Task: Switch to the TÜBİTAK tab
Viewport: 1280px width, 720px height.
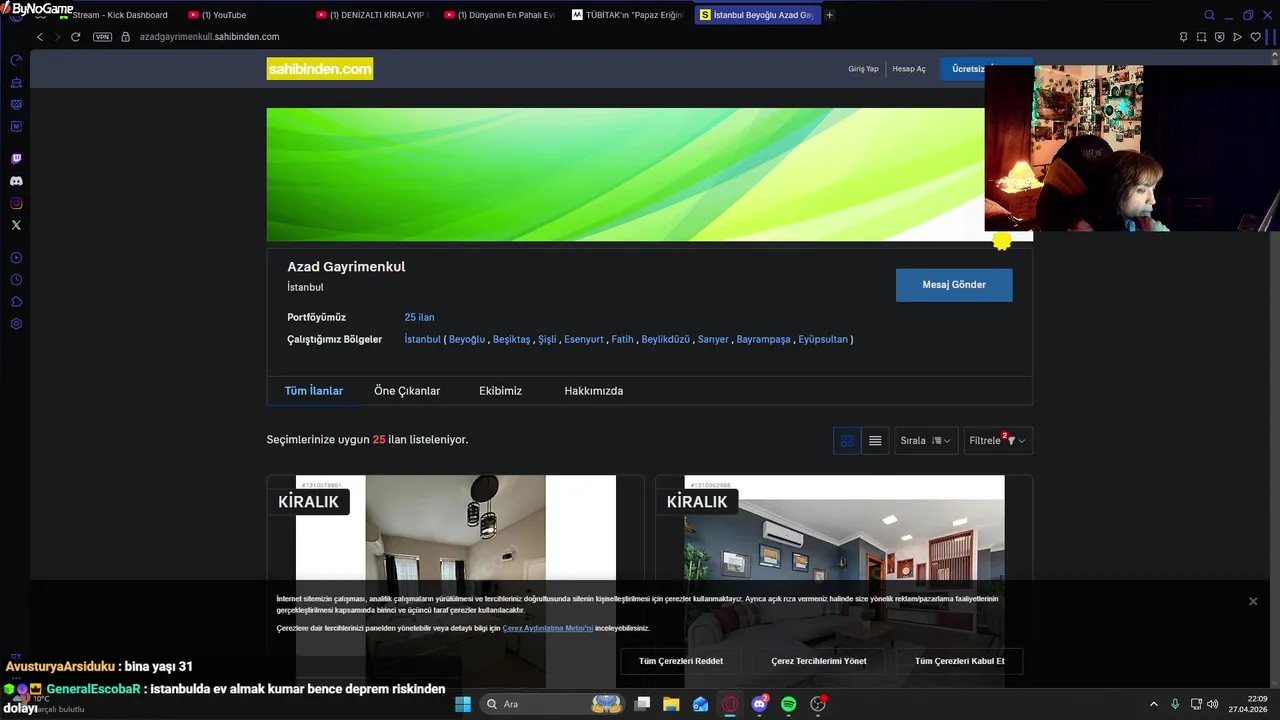Action: pyautogui.click(x=629, y=15)
